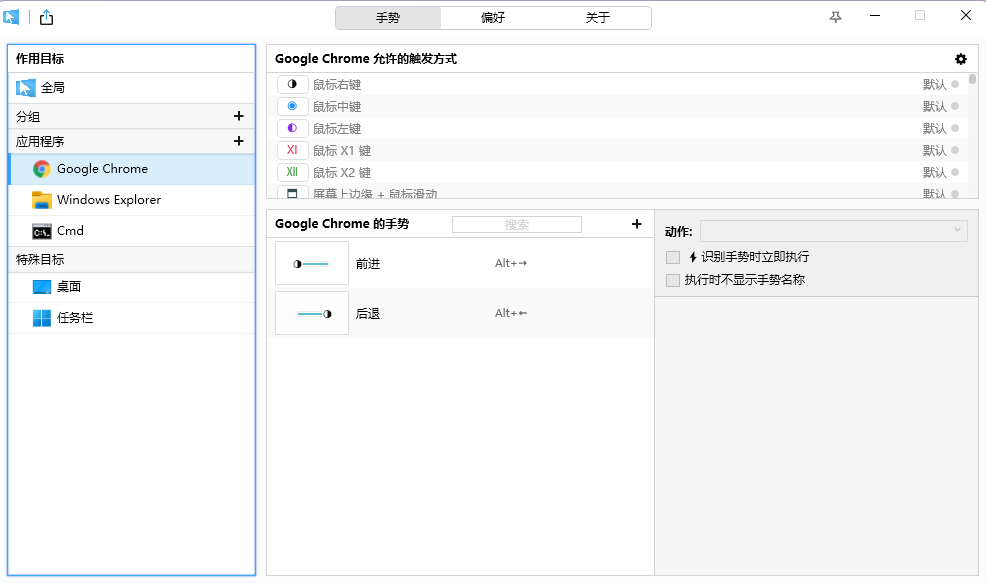Screen dimensions: 986x583
Task: Select the 全局 global target
Action: pos(53,88)
